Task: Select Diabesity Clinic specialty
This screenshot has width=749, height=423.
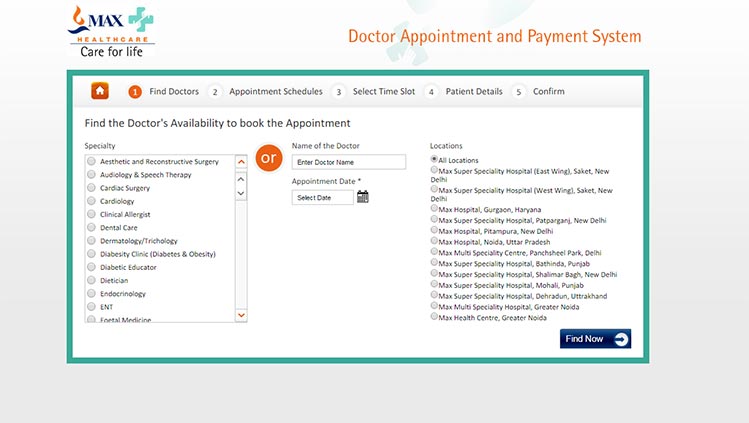Action: pos(91,254)
